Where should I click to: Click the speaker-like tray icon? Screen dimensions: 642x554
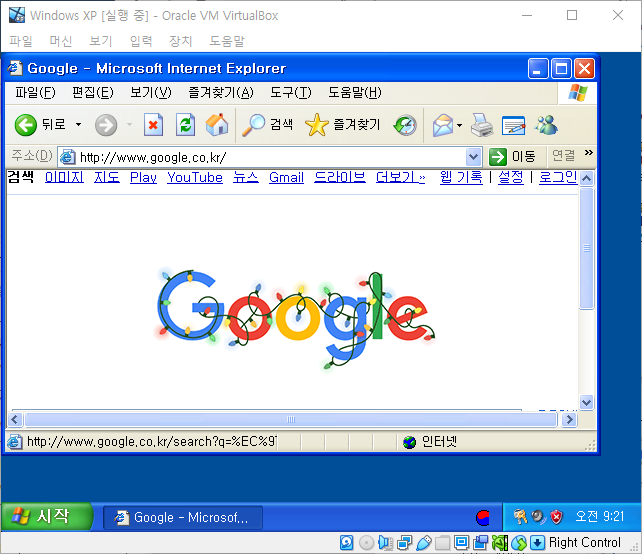click(538, 517)
